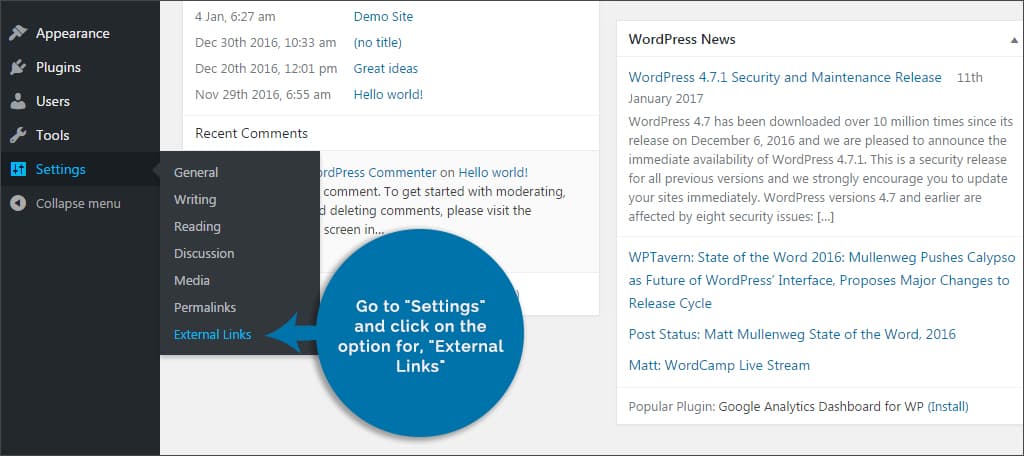
Task: Select Permalinks in Settings submenu
Action: coord(204,307)
